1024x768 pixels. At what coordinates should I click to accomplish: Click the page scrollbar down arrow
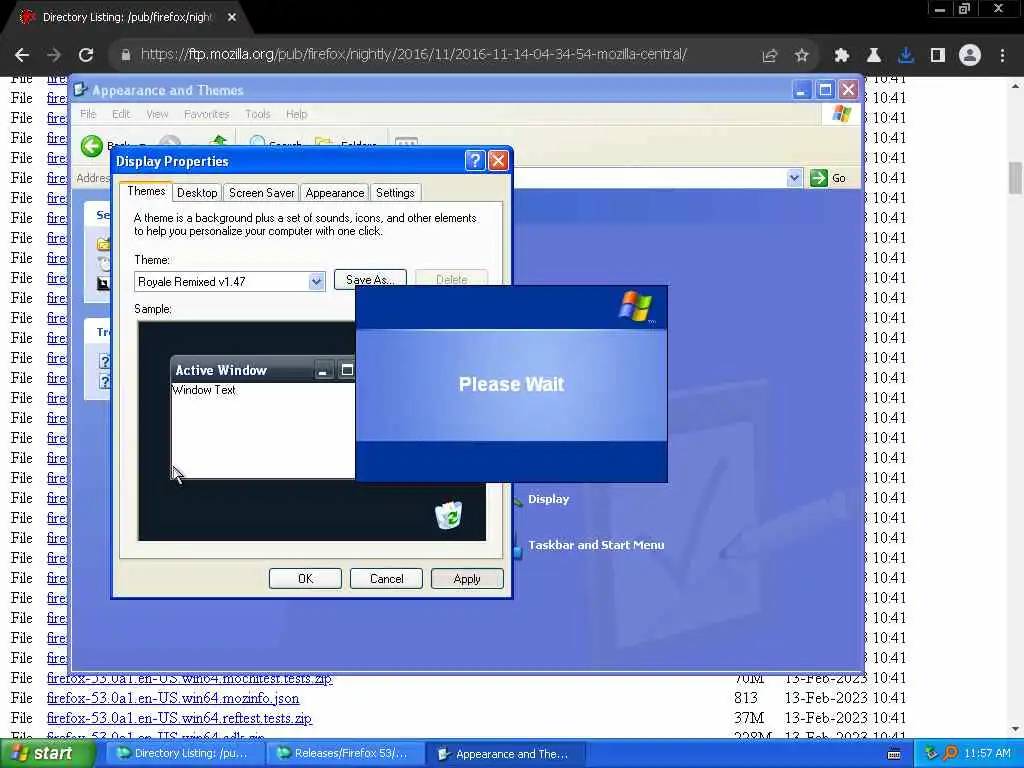pyautogui.click(x=1015, y=729)
